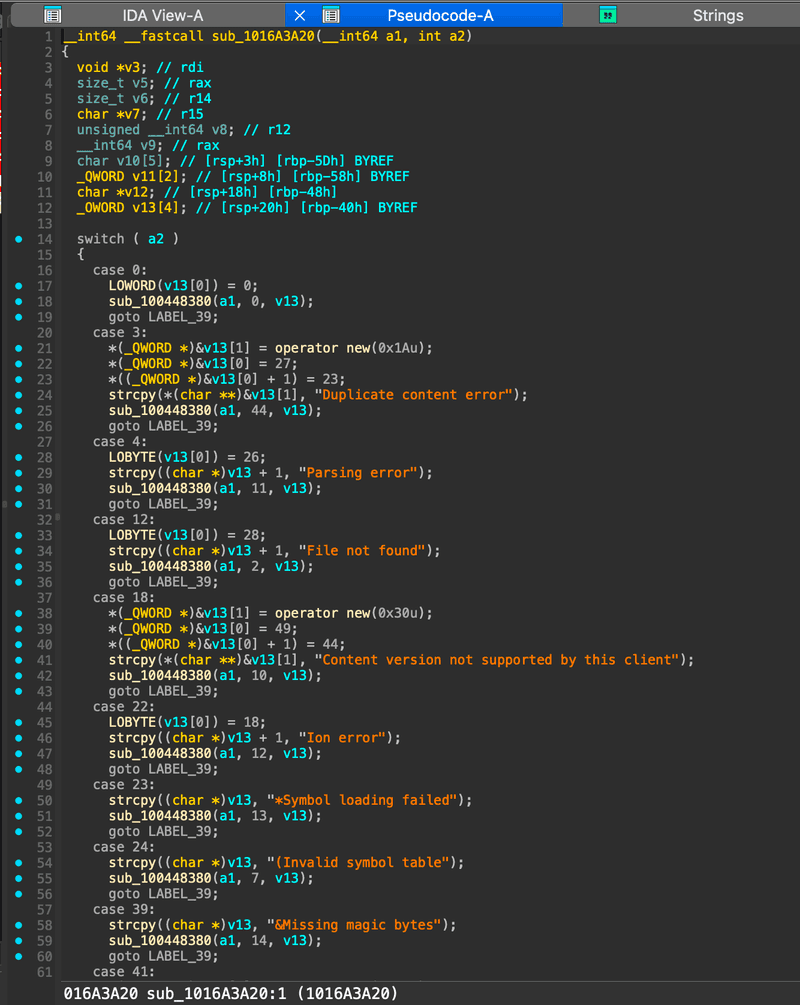
Task: Select the Pseudocode-A tab
Action: click(x=440, y=15)
